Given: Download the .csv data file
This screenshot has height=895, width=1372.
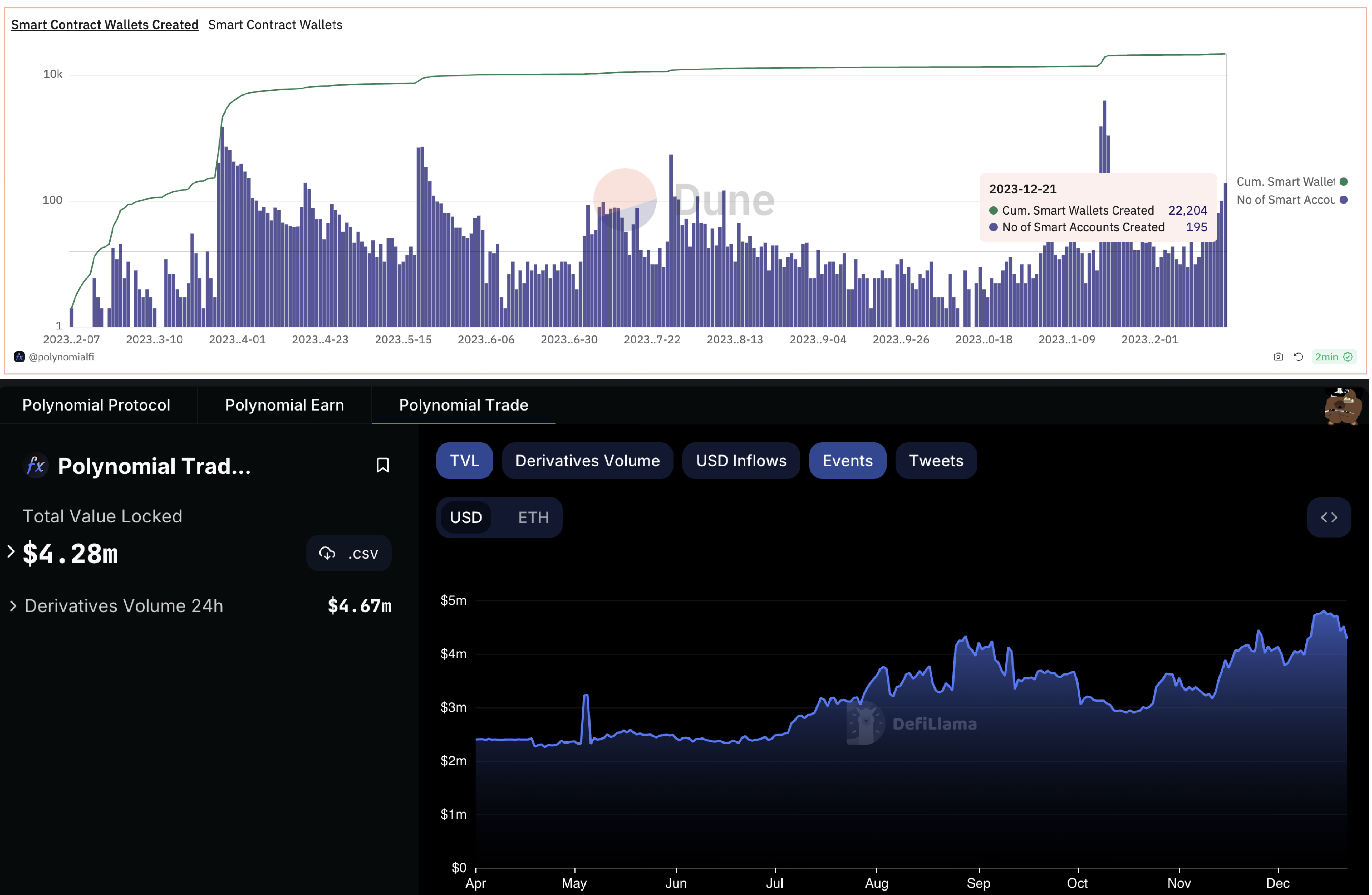Looking at the screenshot, I should 349,553.
